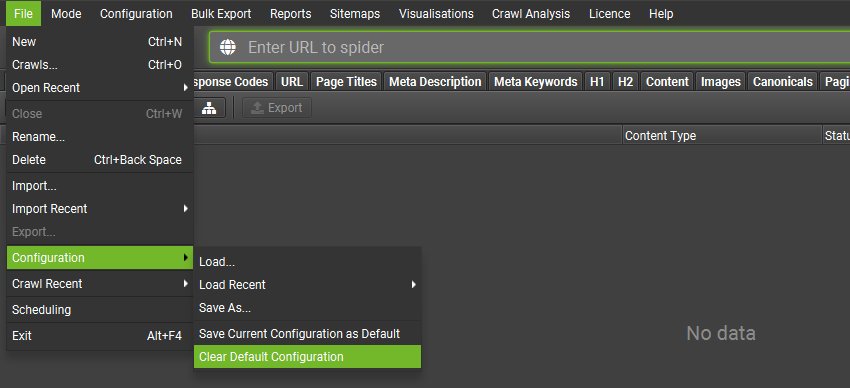Select Delete in the File menu
Viewport: 850px width, 388px height.
100,160
